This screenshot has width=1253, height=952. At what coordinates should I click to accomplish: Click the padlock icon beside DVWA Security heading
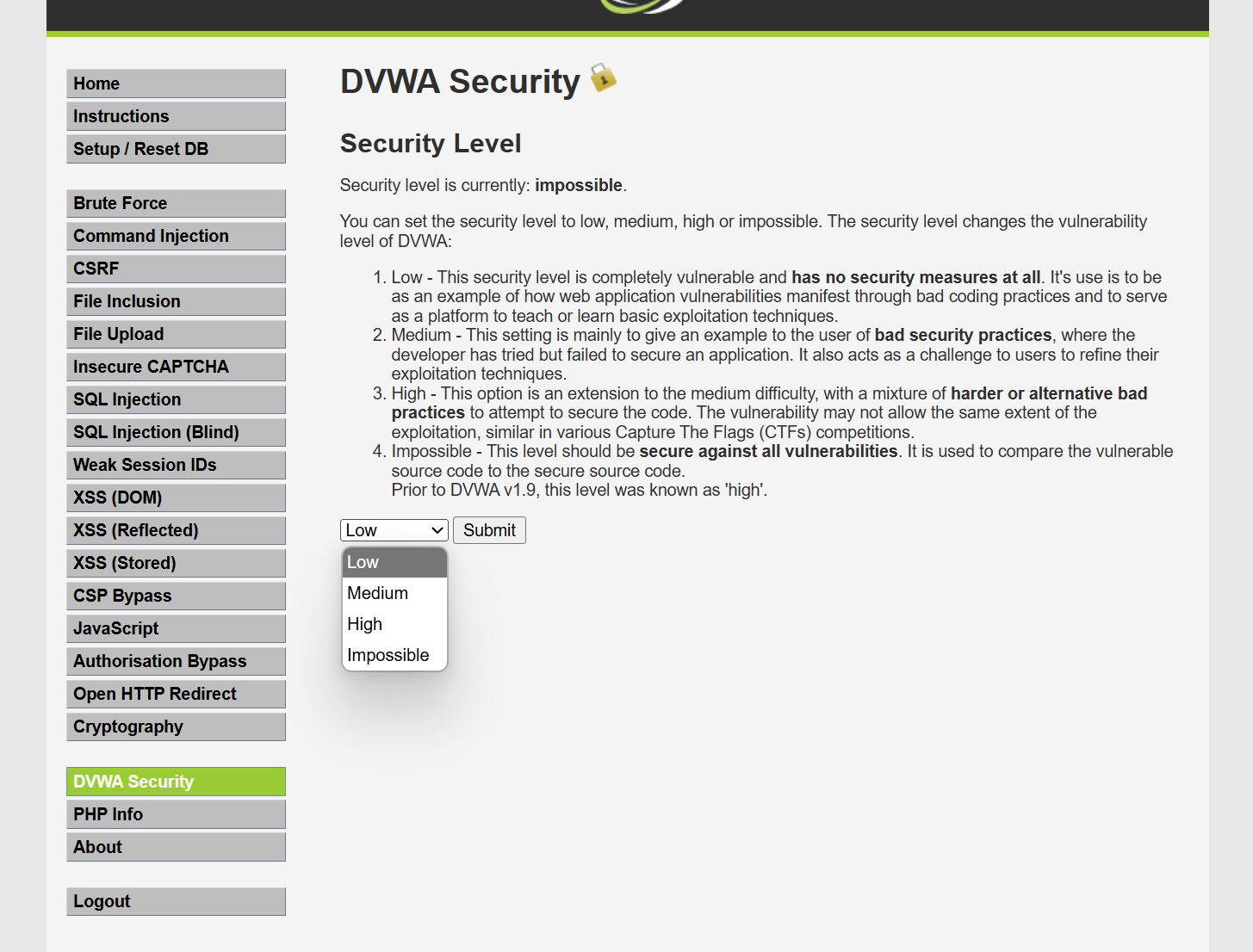604,78
